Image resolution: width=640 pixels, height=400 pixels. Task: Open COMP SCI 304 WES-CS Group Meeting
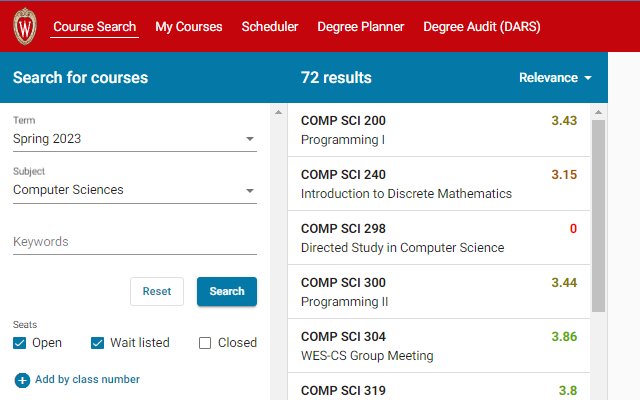[438, 346]
